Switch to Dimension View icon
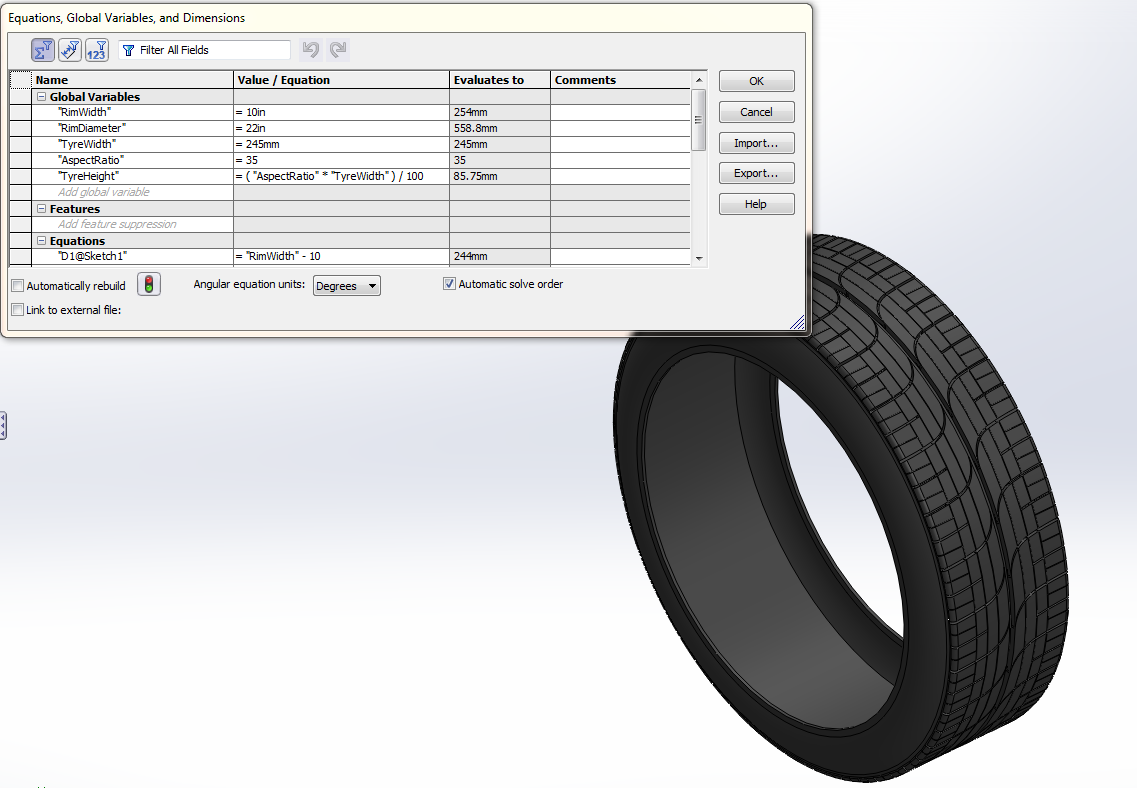The image size is (1137, 788). pyautogui.click(x=96, y=50)
